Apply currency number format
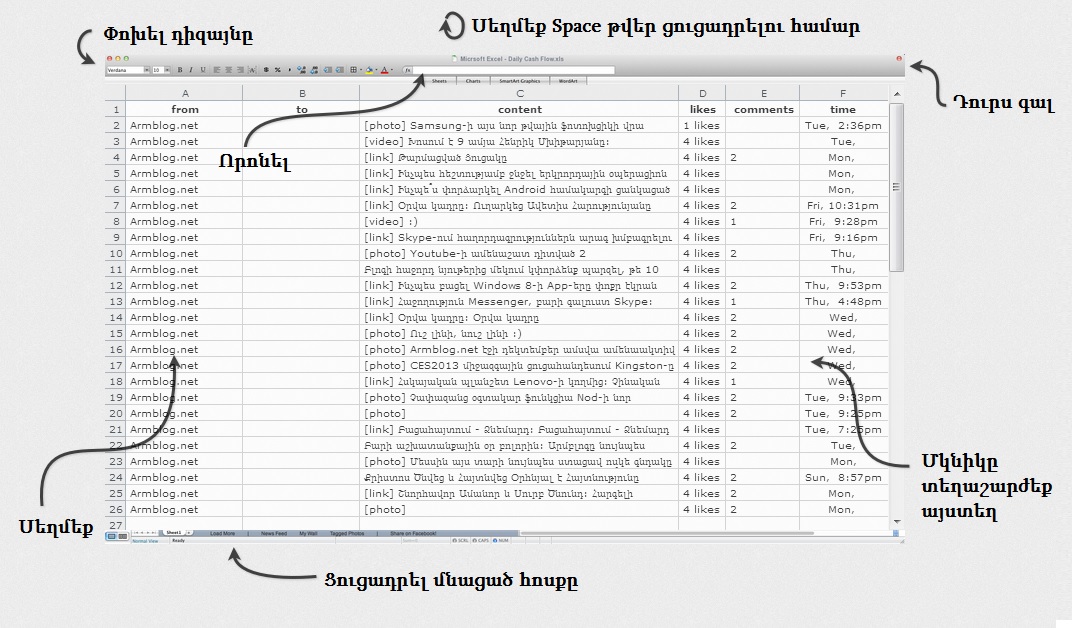 click(267, 70)
